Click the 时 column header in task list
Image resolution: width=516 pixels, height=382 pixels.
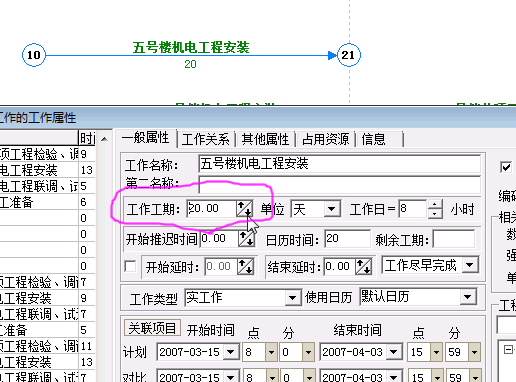click(x=87, y=138)
